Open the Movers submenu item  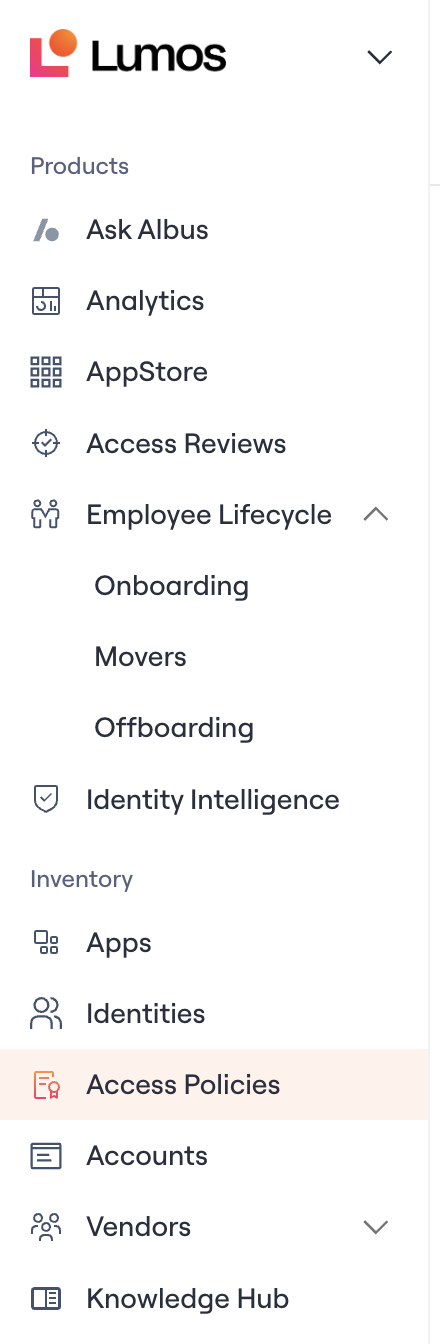(141, 657)
